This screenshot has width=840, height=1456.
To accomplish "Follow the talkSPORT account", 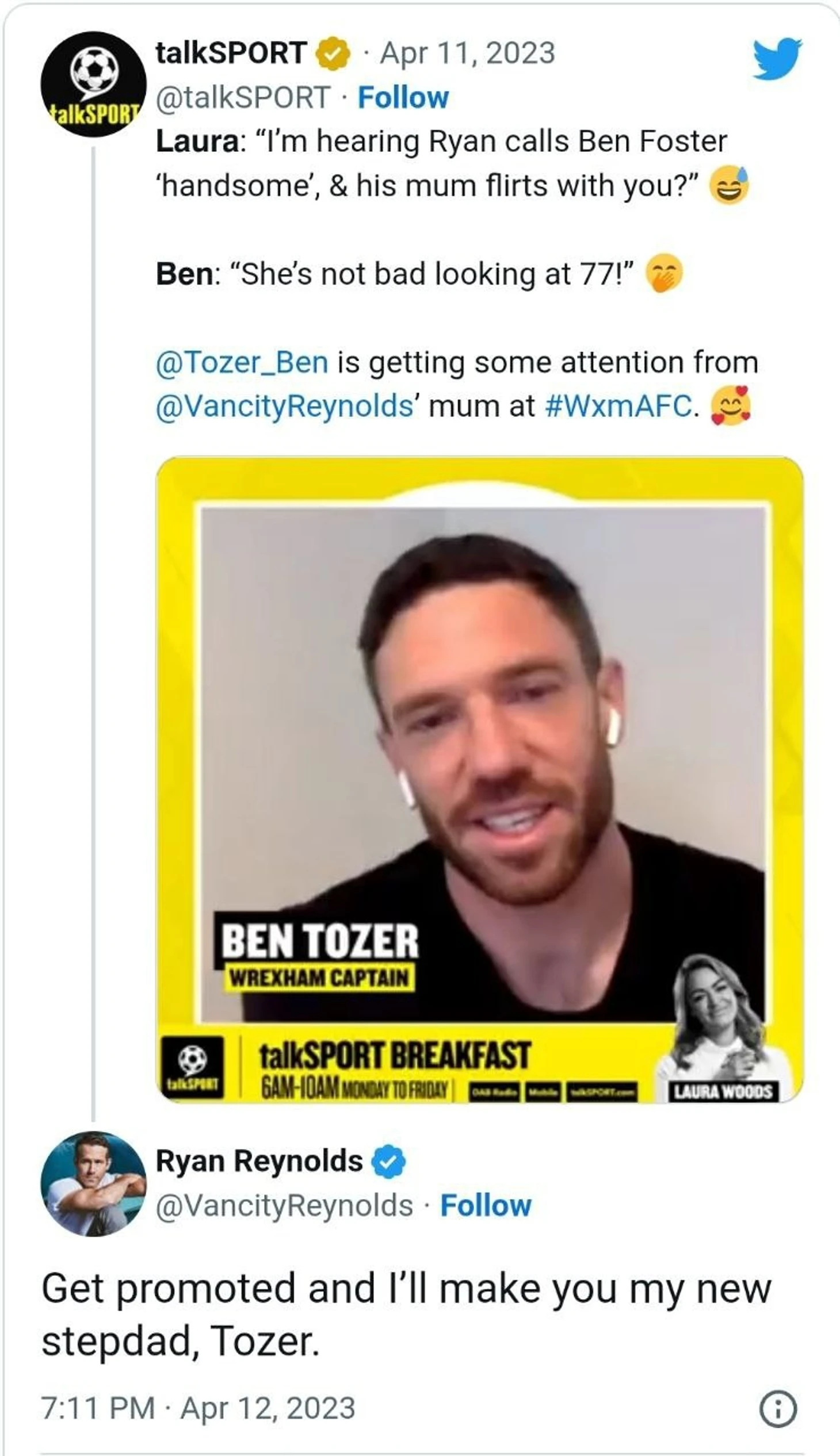I will pos(403,97).
